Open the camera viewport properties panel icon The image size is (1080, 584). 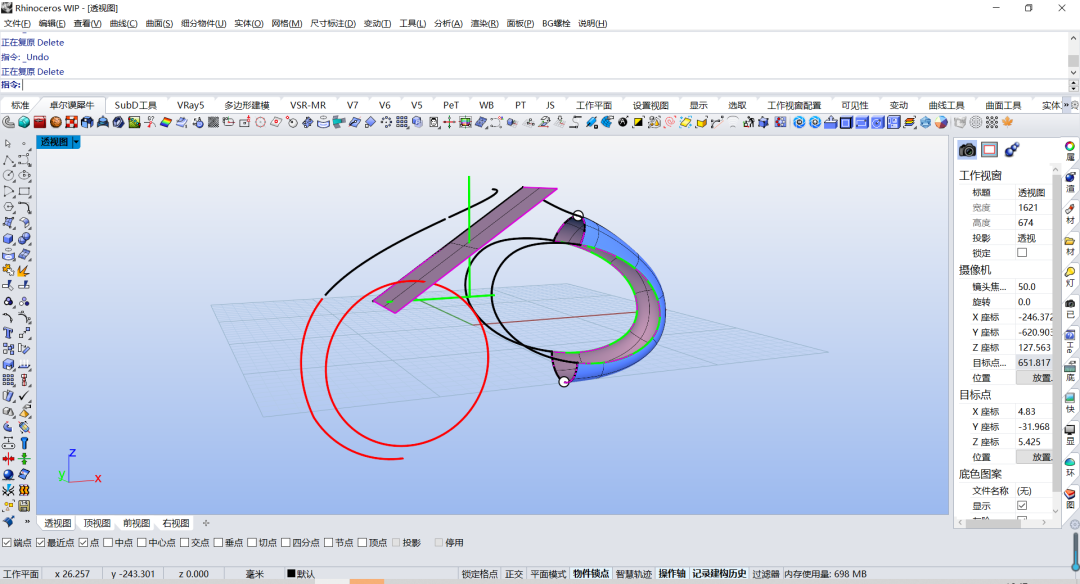click(x=967, y=149)
